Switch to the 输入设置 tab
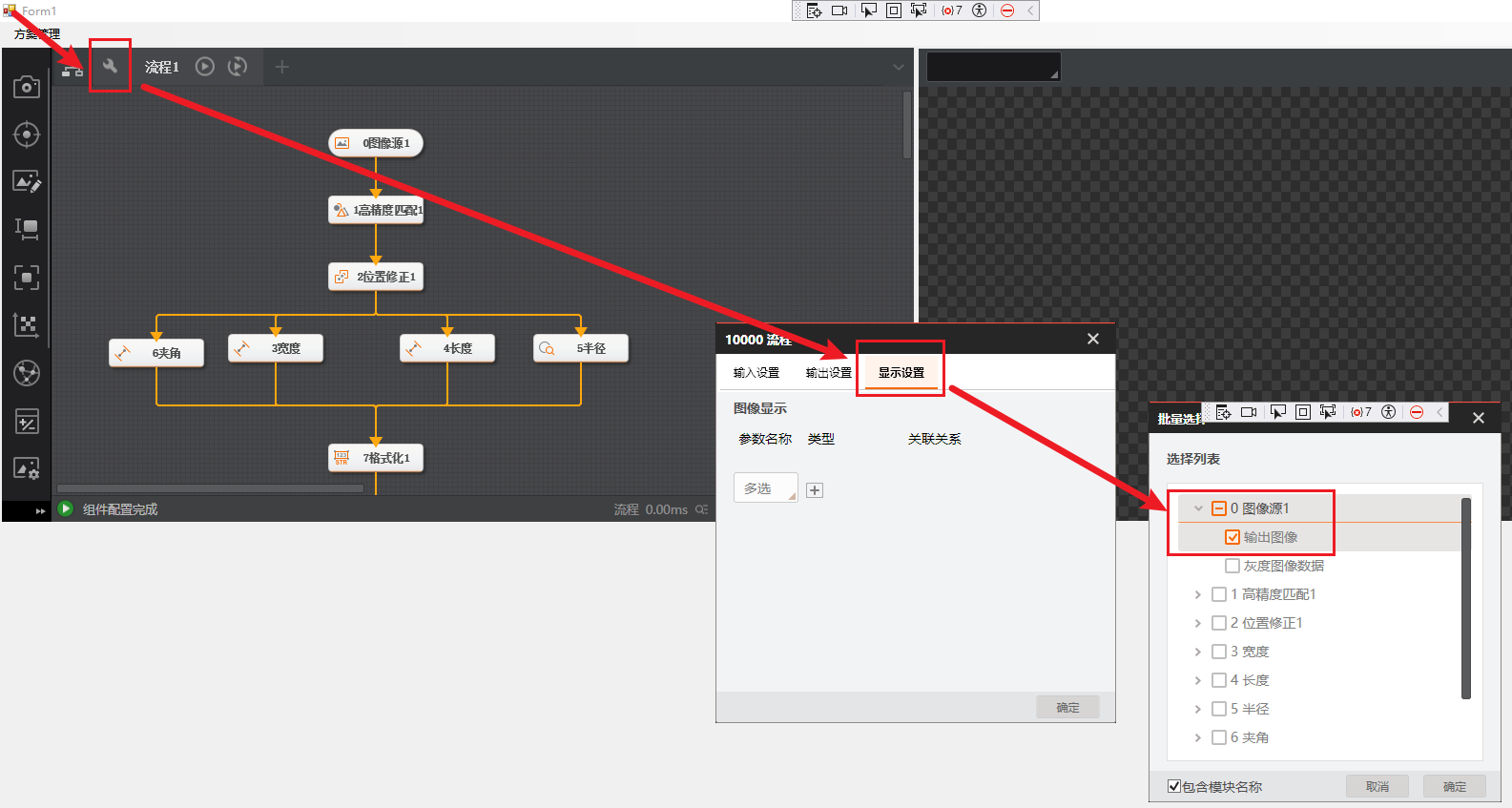1512x808 pixels. pyautogui.click(x=756, y=373)
